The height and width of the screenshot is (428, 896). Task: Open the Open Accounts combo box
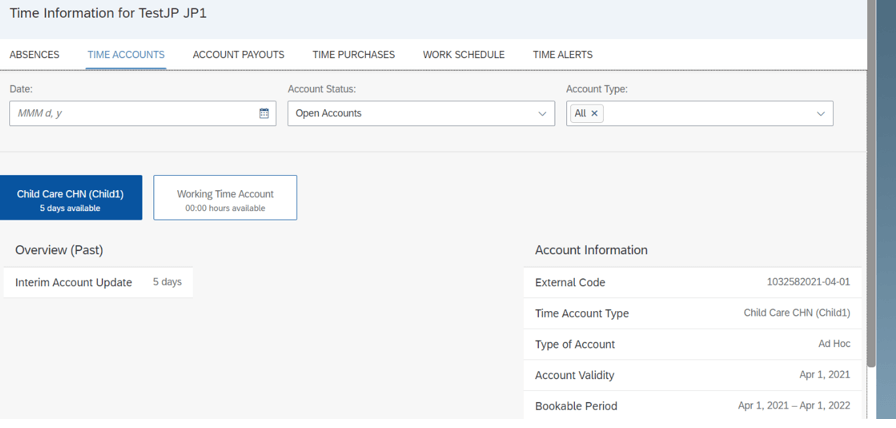coord(421,113)
